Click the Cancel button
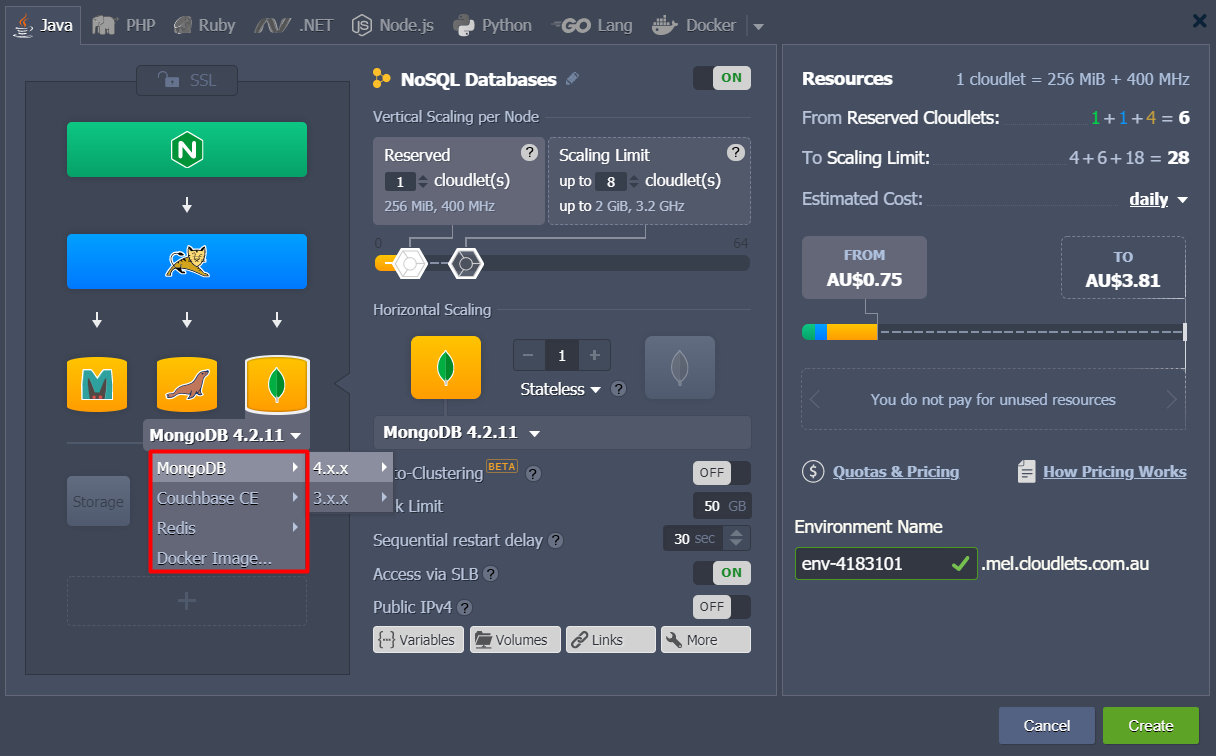 1047,725
